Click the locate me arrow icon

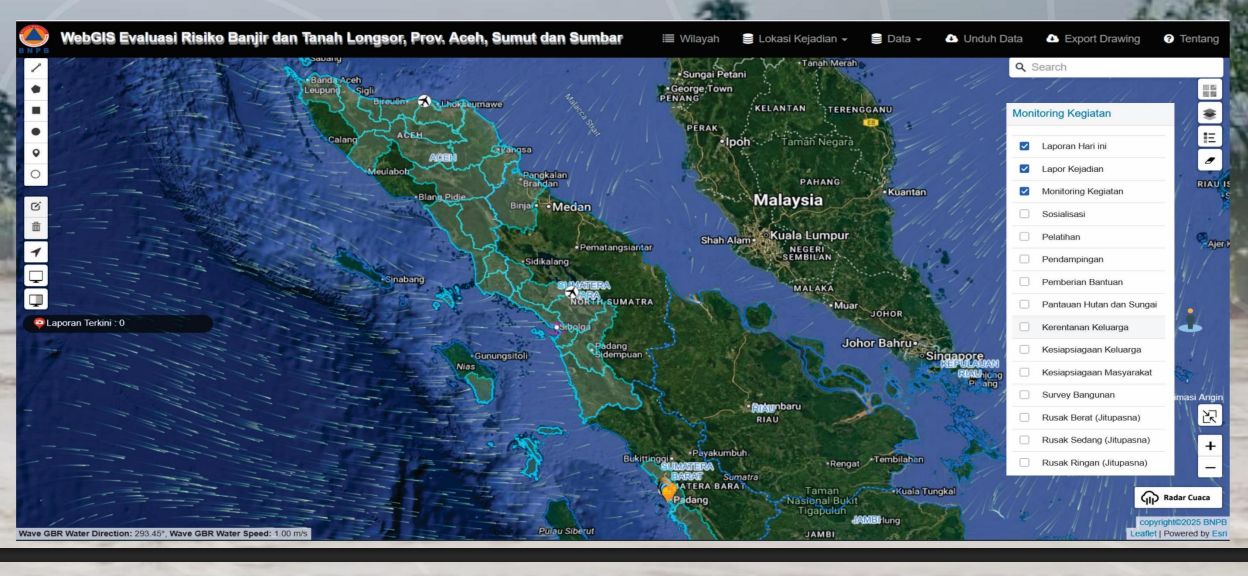pos(36,251)
